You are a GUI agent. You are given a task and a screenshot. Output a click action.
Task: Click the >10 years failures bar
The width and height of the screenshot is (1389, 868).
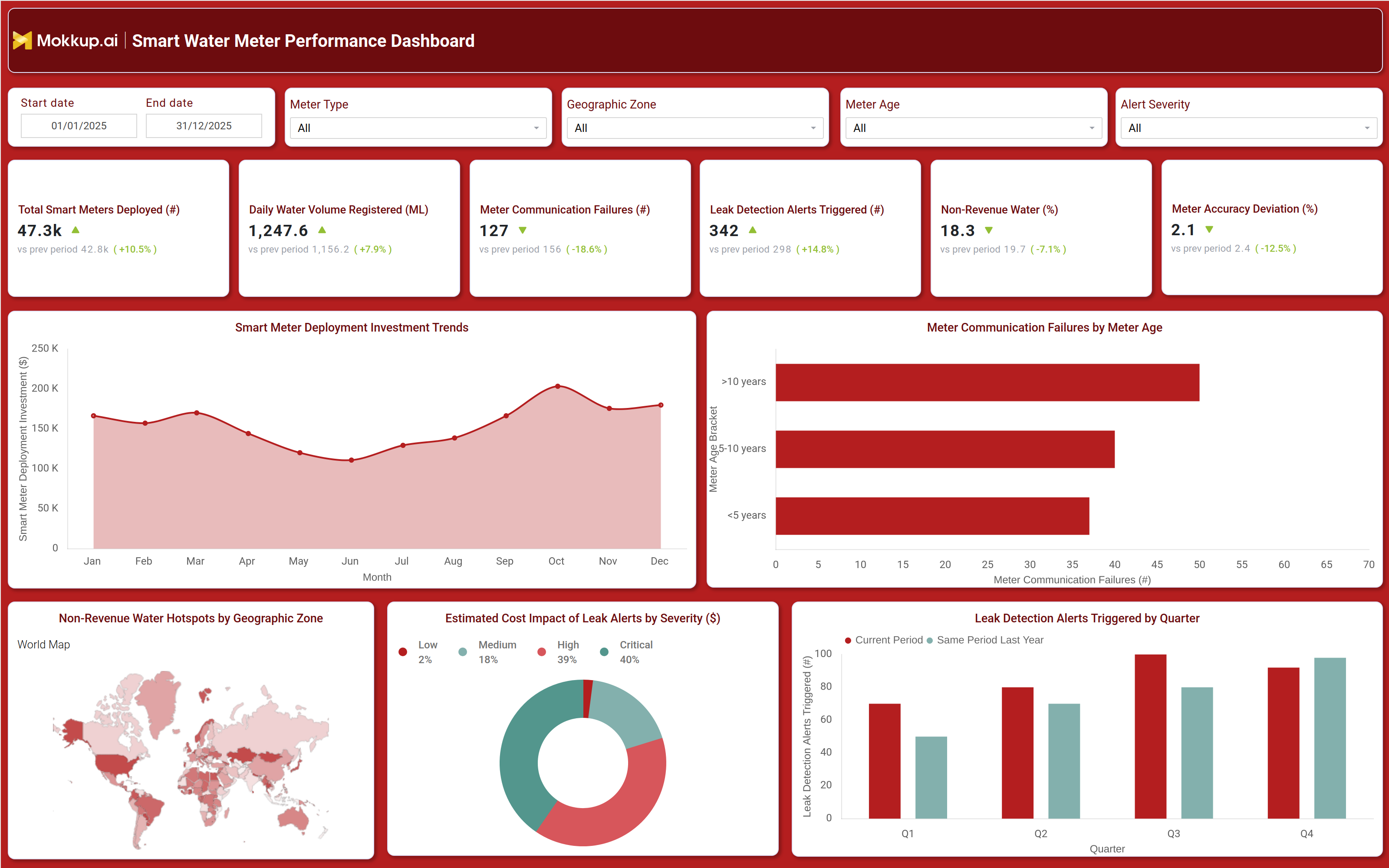(x=987, y=382)
